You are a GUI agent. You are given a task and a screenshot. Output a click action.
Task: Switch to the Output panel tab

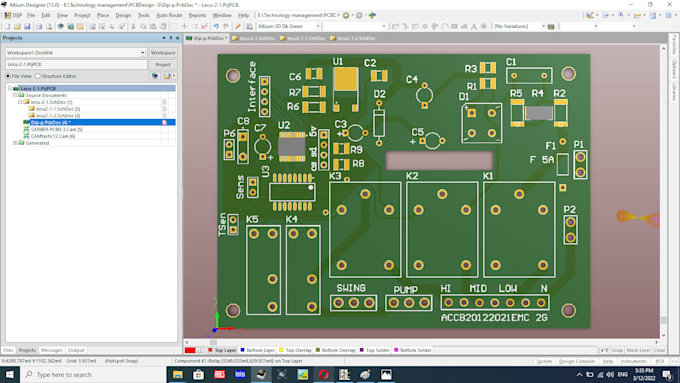click(76, 350)
